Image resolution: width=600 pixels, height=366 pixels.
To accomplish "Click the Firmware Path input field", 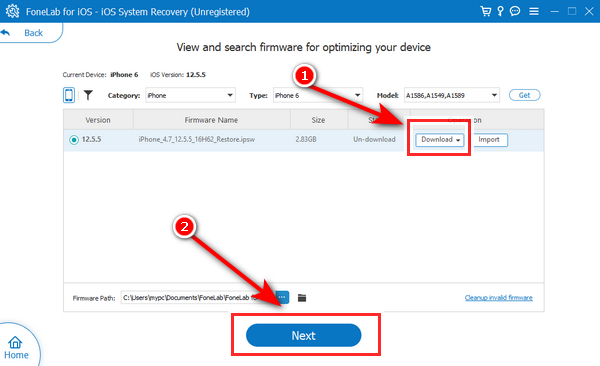I will 198,297.
